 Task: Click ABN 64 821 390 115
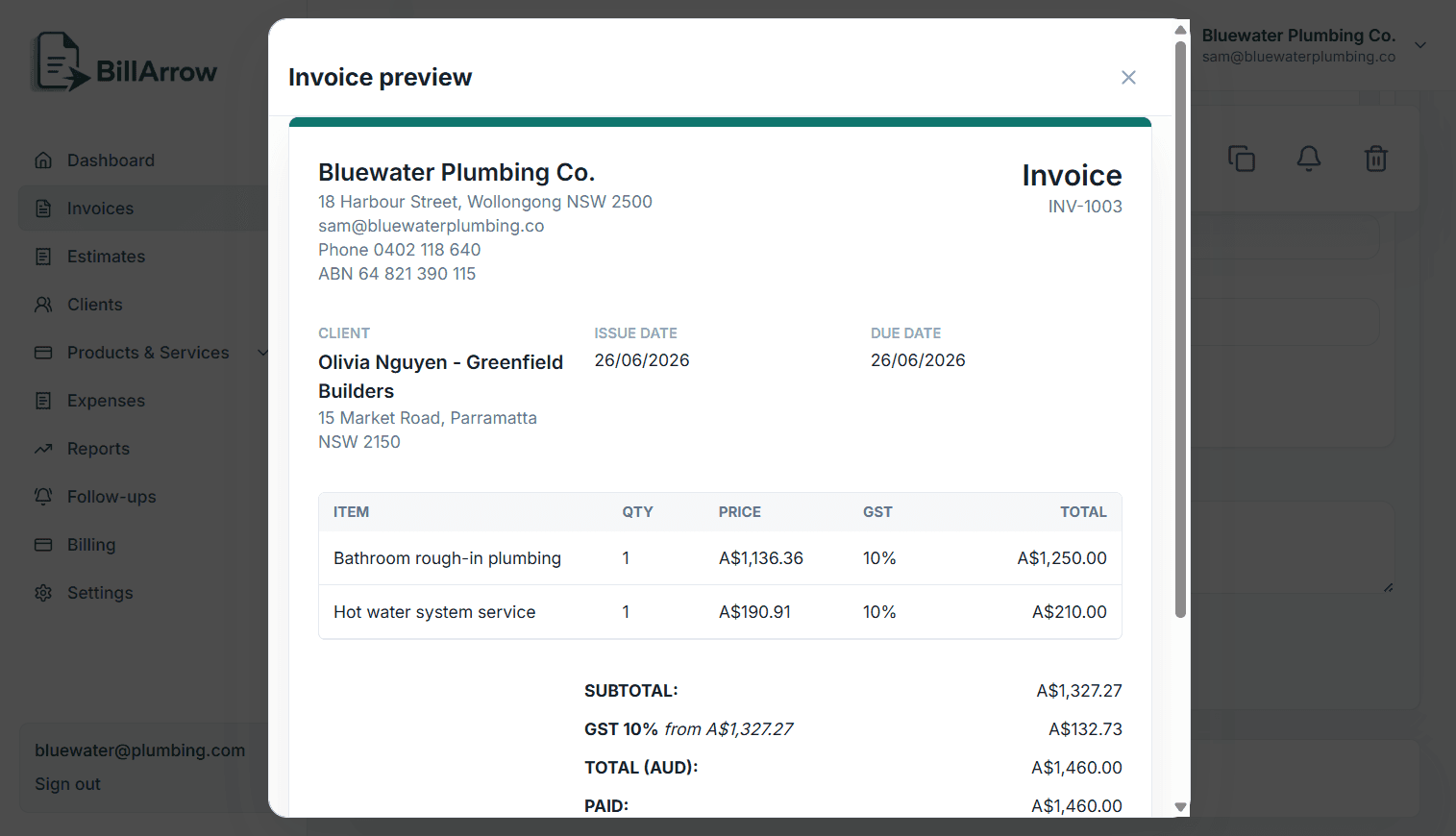(x=397, y=274)
